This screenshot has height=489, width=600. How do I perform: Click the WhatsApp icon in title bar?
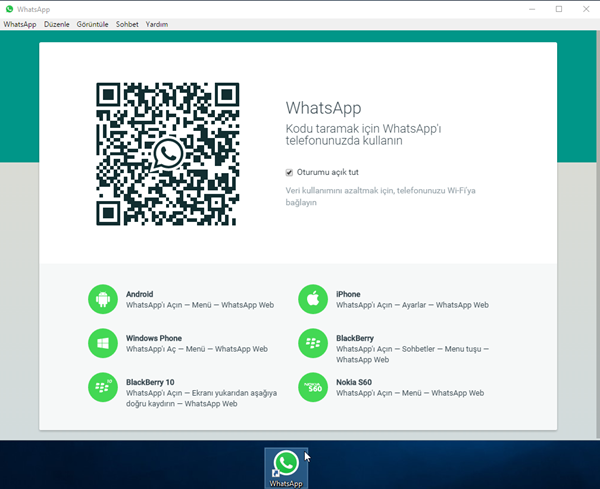coord(9,9)
